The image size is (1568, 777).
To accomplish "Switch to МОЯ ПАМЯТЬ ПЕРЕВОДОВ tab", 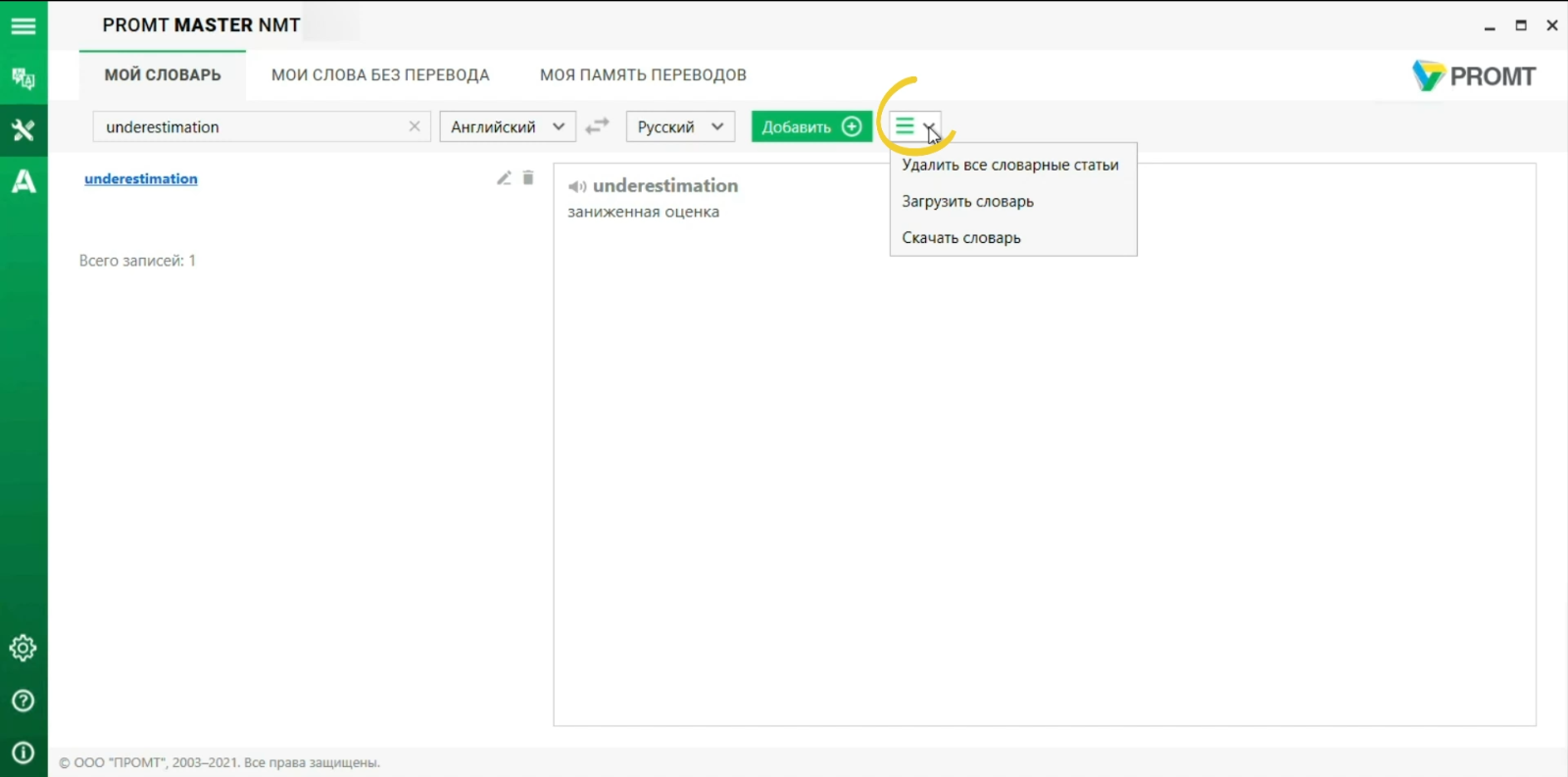I will [x=643, y=74].
